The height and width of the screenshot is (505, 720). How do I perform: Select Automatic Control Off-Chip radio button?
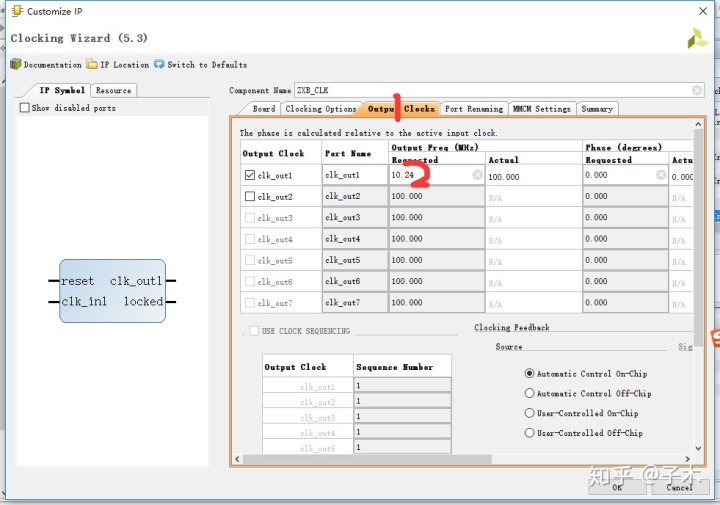coord(529,393)
